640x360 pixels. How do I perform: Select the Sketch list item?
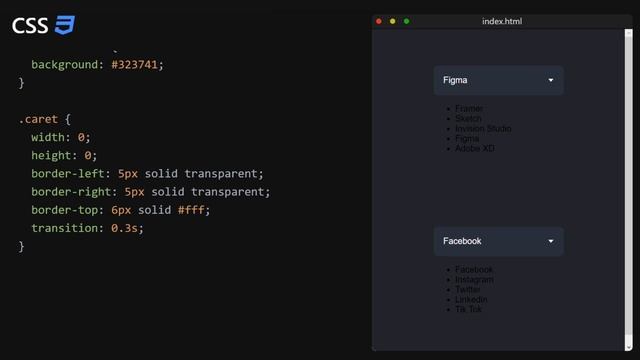pos(468,118)
